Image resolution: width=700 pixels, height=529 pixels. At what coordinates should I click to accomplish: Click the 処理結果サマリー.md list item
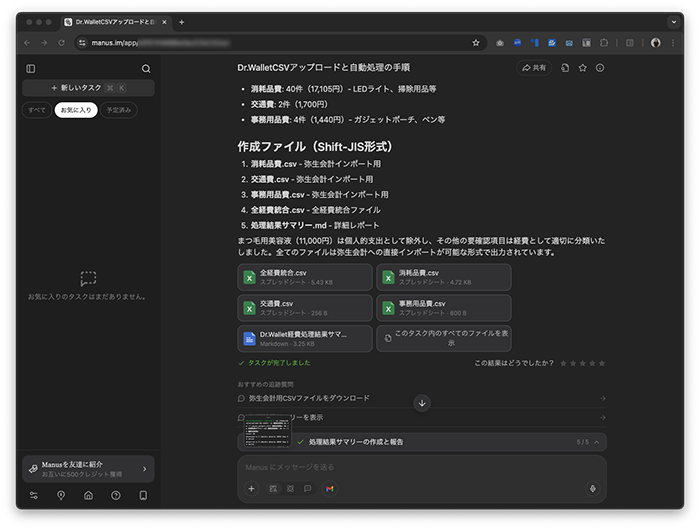click(x=315, y=225)
